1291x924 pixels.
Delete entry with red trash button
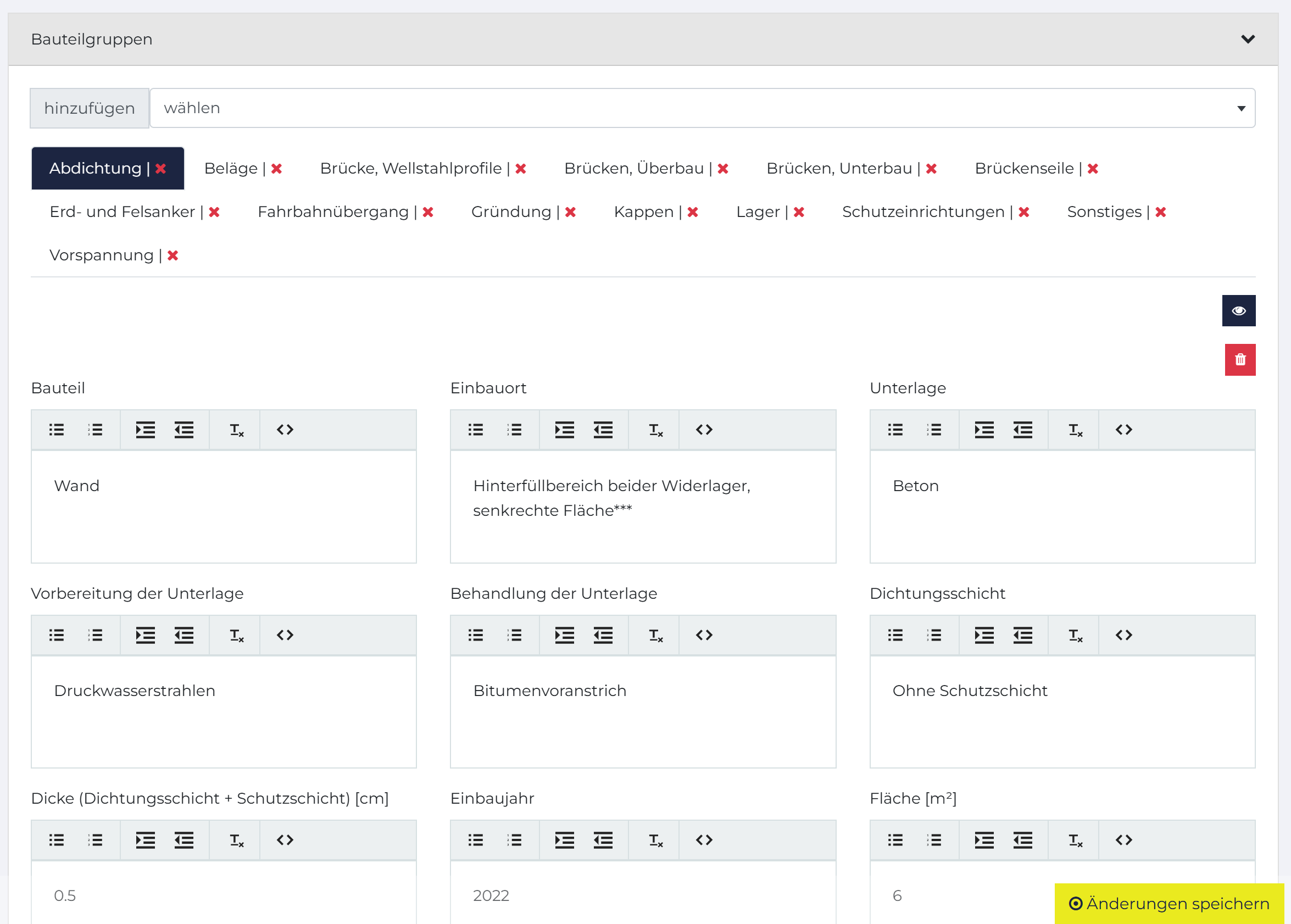click(1240, 360)
